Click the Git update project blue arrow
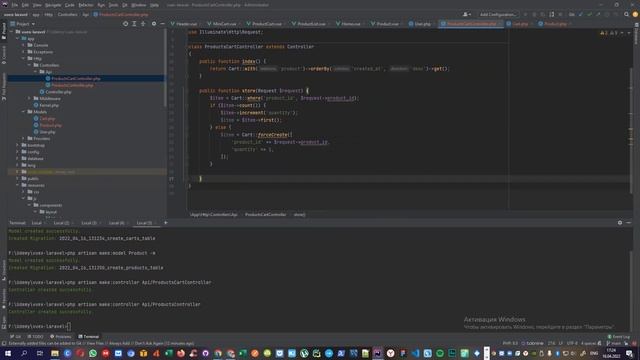The height and width of the screenshot is (360, 640). point(581,14)
